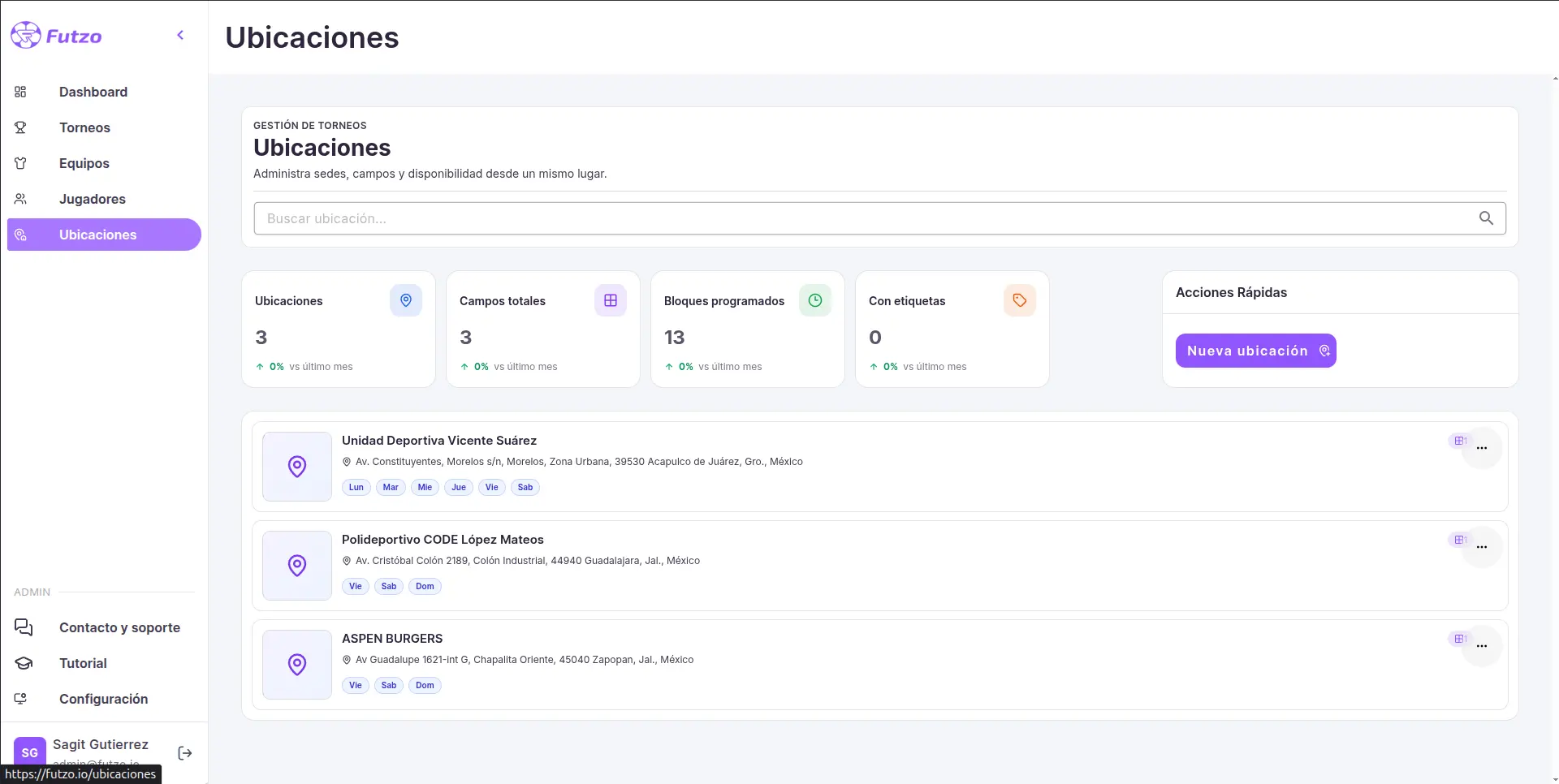Go to the Torneos section
The width and height of the screenshot is (1559, 784).
[x=84, y=127]
